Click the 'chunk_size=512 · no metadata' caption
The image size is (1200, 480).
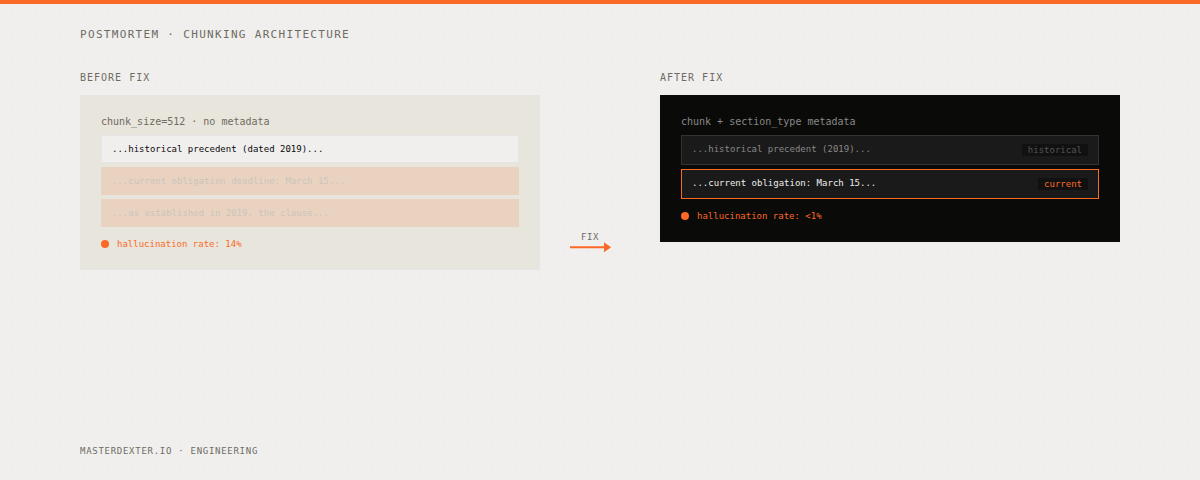click(185, 122)
